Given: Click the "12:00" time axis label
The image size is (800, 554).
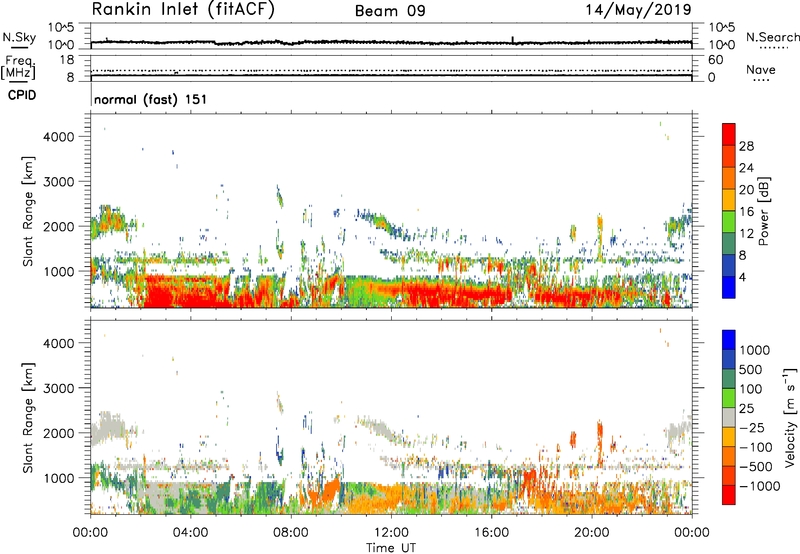Looking at the screenshot, I should click(391, 533).
